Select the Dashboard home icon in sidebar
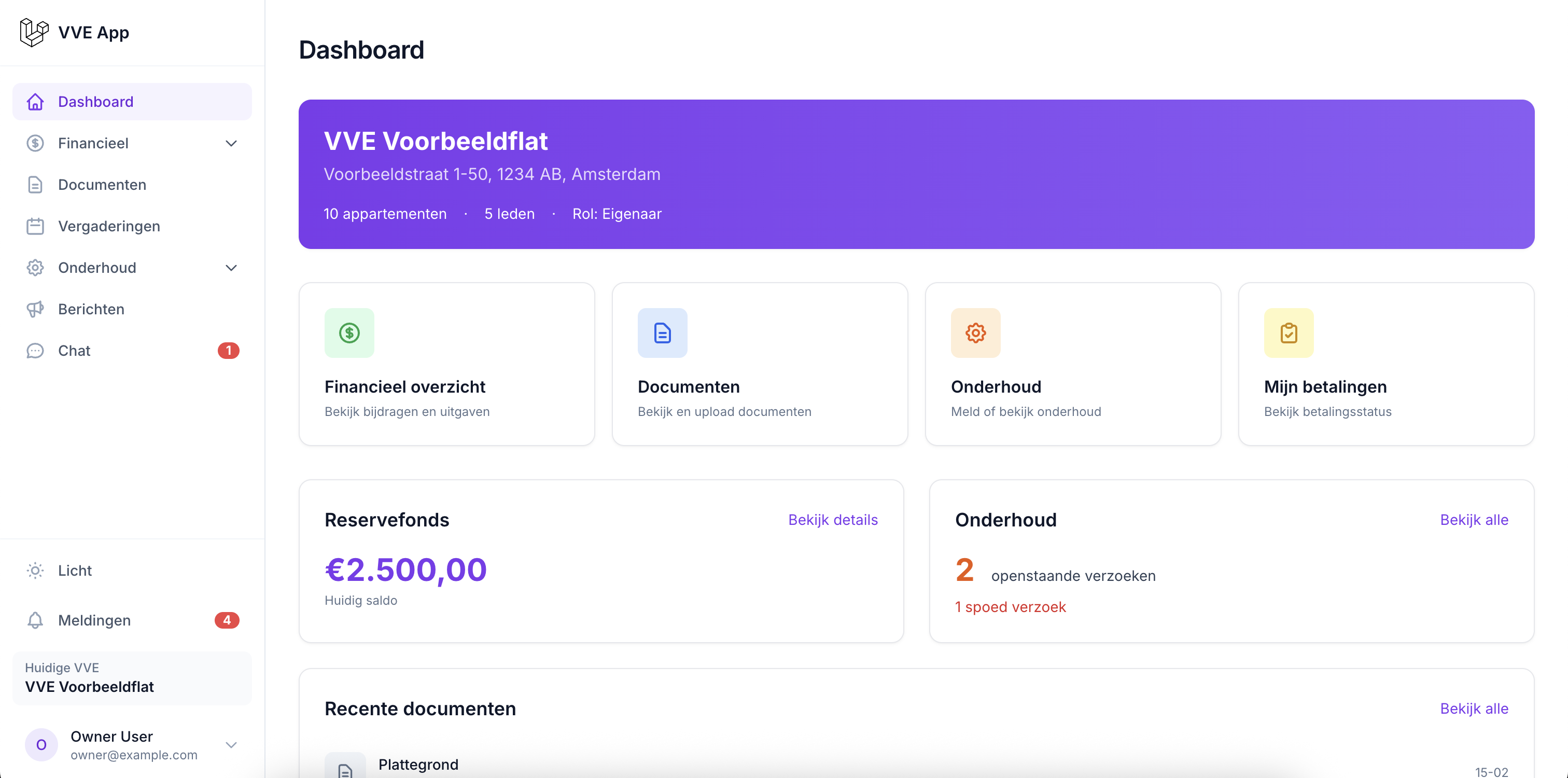 coord(35,101)
